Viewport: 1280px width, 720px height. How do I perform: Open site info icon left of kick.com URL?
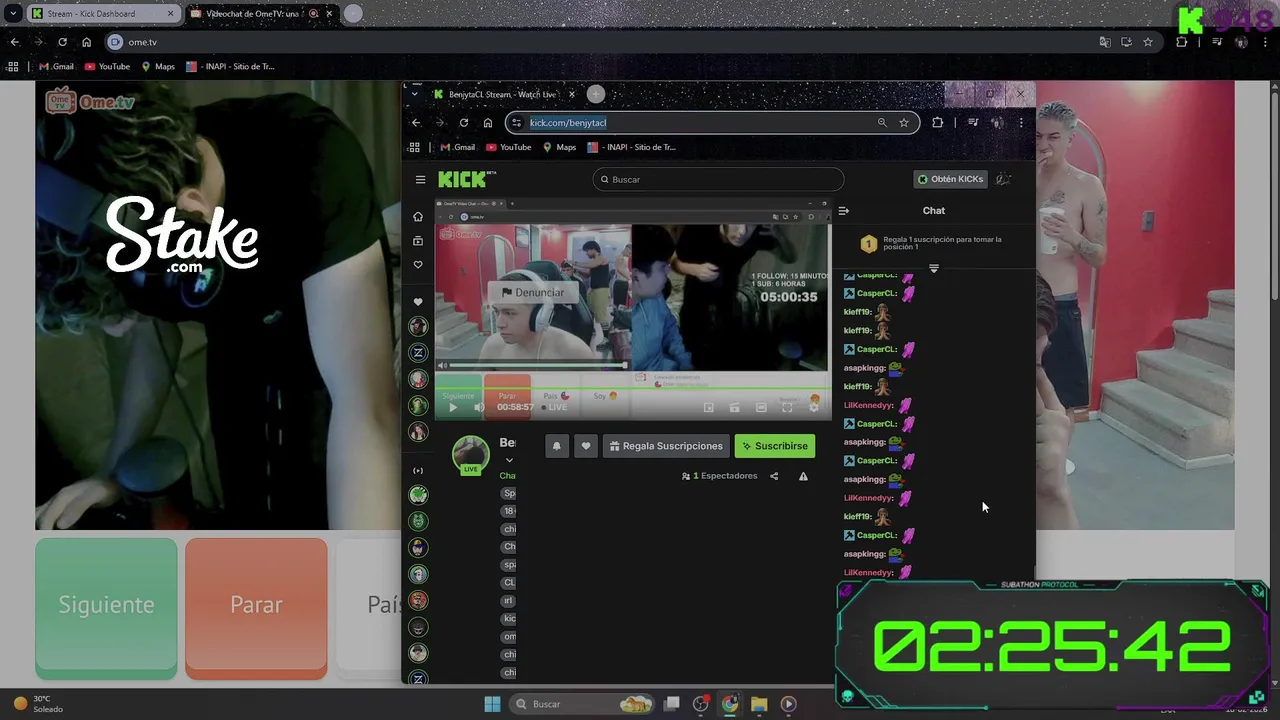point(516,122)
